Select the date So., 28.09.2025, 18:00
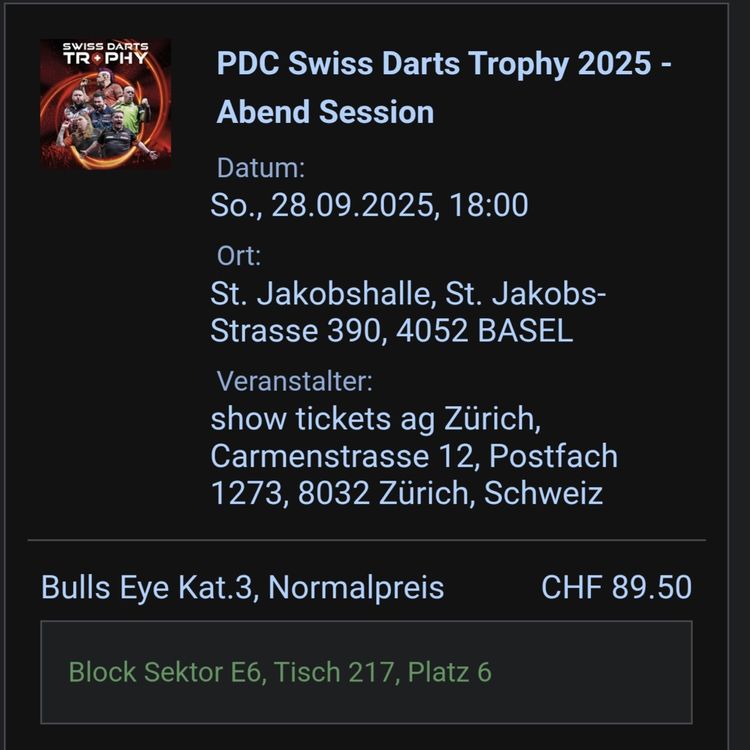 [x=369, y=205]
